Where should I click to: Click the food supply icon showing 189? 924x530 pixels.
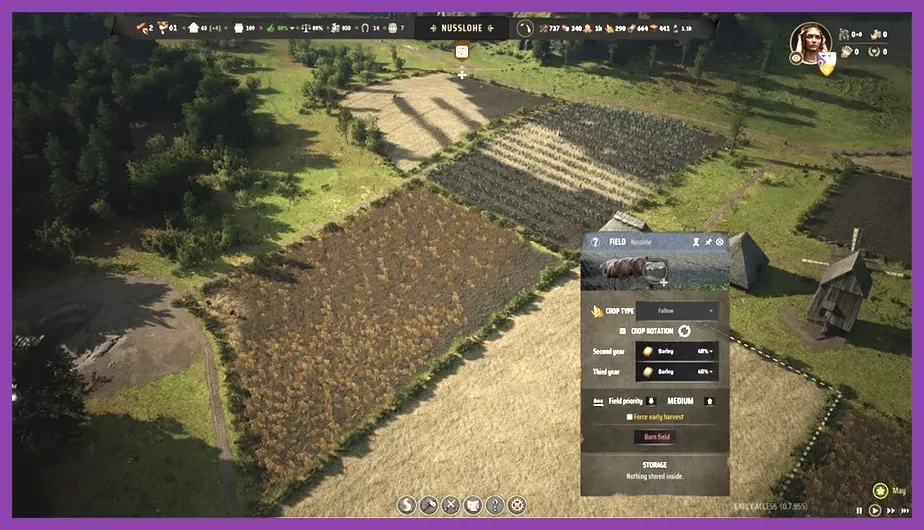[239, 28]
